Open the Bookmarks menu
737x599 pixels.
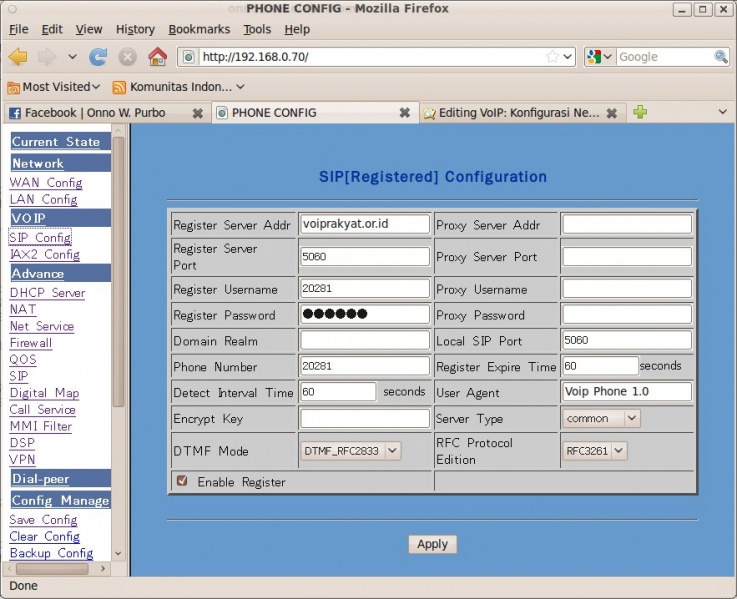(x=199, y=29)
